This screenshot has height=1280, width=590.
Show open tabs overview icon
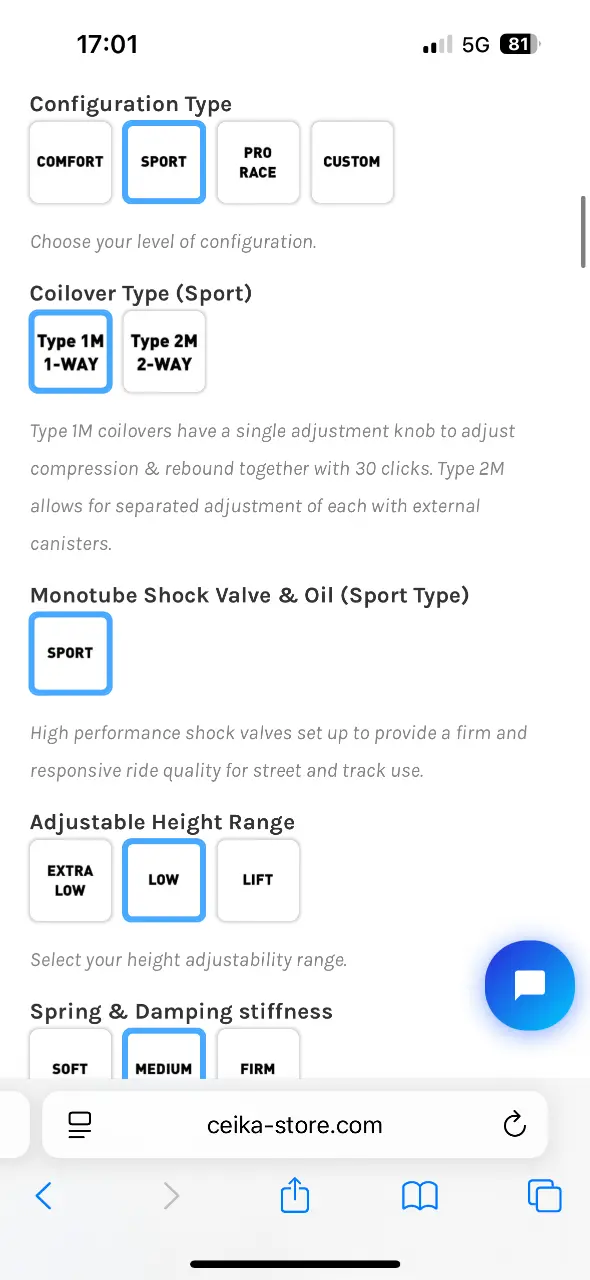(544, 1196)
